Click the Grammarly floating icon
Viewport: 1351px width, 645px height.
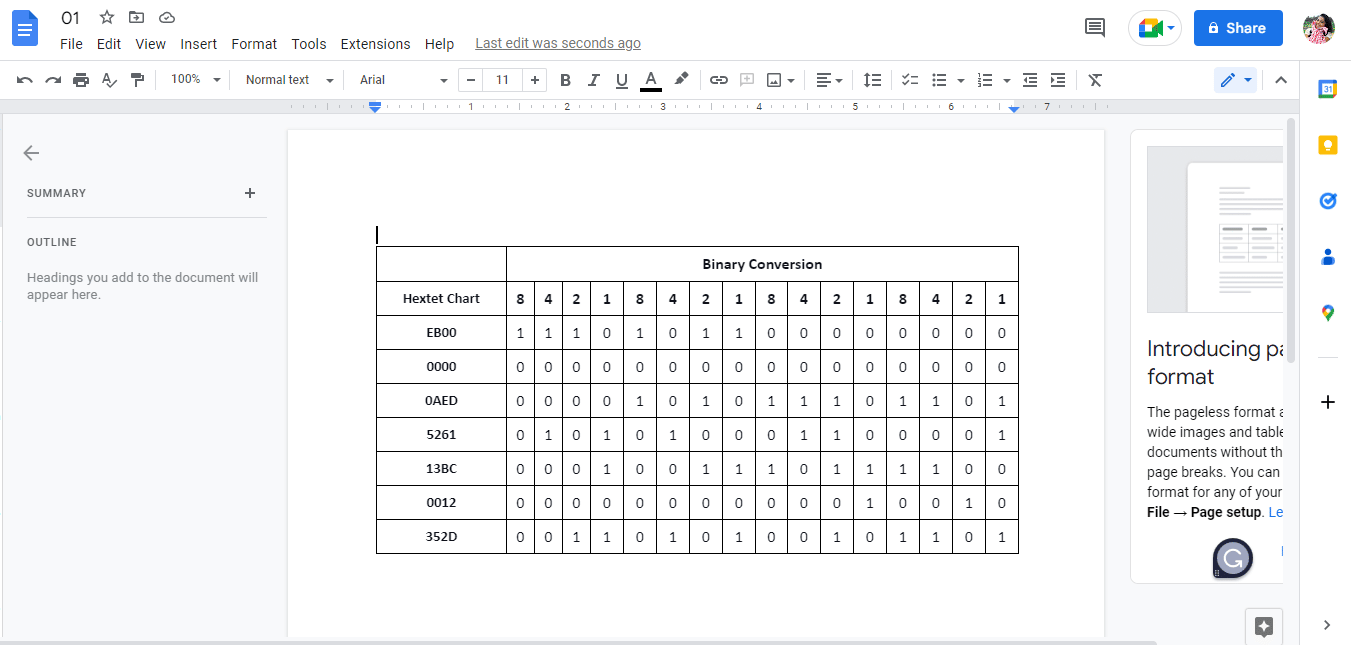click(1233, 558)
